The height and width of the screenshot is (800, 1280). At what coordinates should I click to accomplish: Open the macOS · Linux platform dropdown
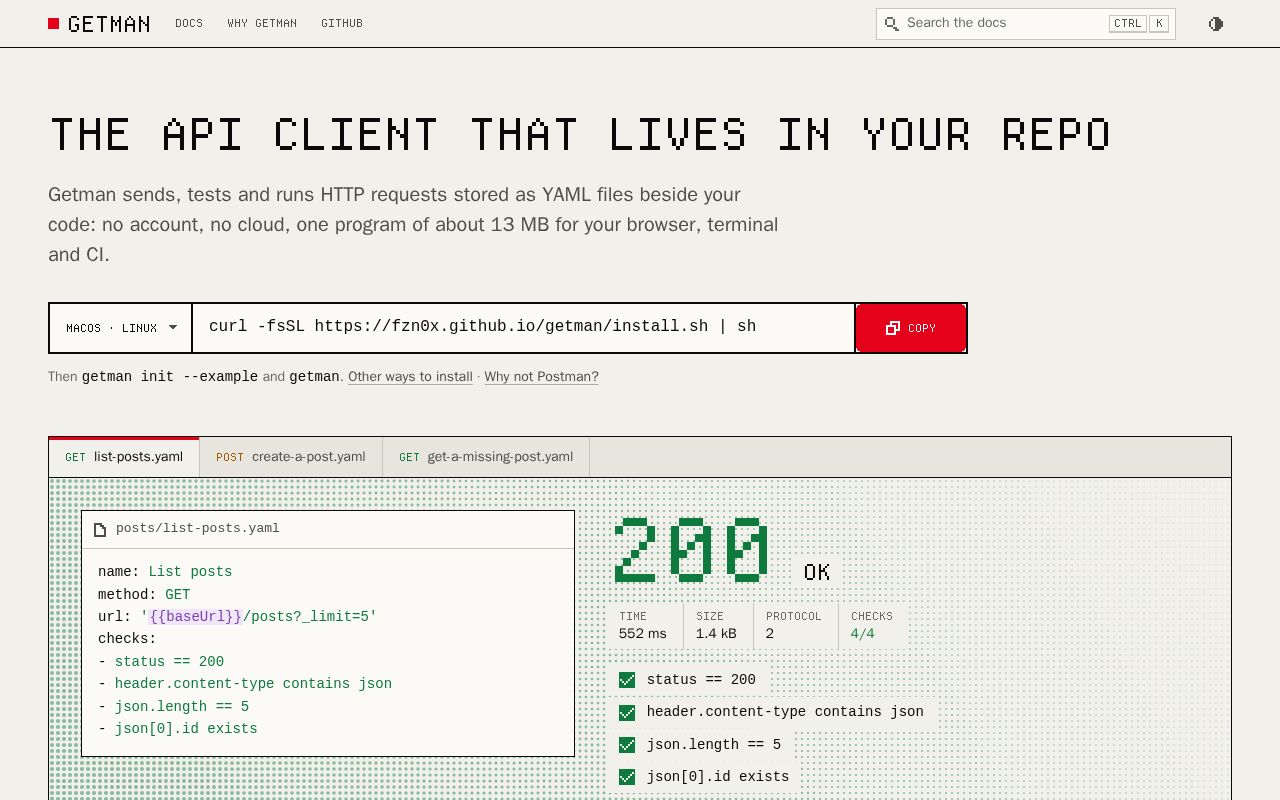pyautogui.click(x=121, y=328)
